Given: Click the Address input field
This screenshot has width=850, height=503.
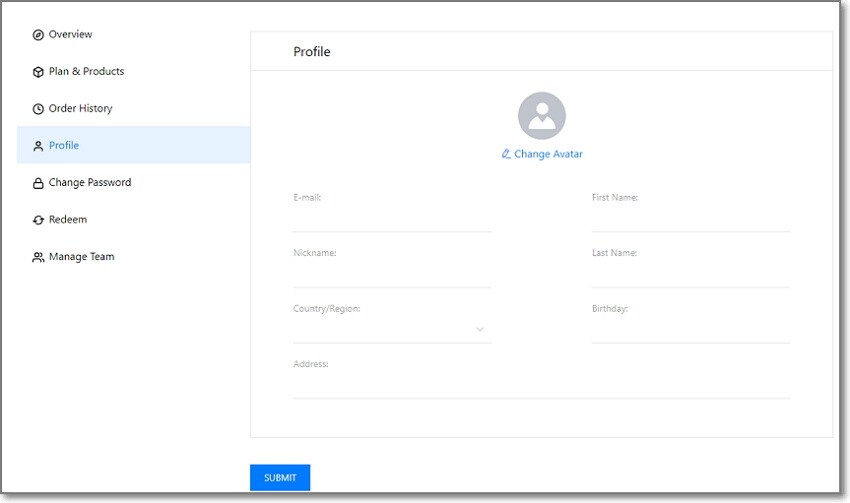Looking at the screenshot, I should coord(541,386).
